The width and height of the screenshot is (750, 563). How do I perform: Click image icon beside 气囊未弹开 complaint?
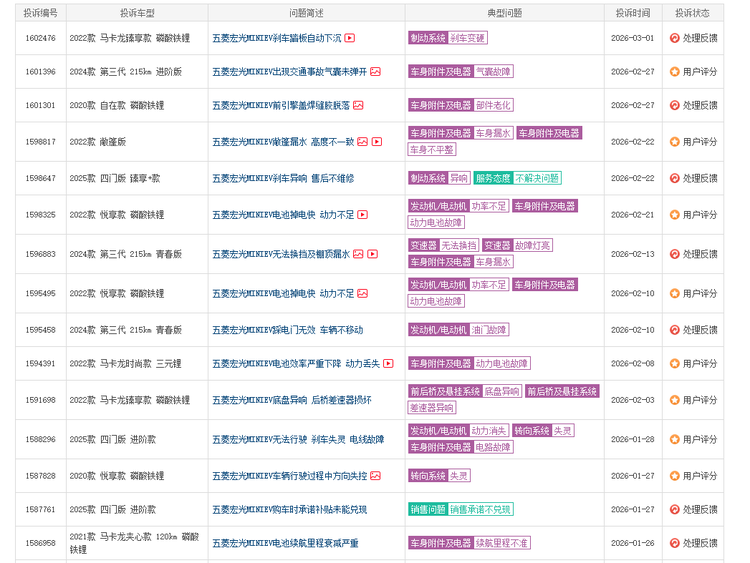(375, 72)
